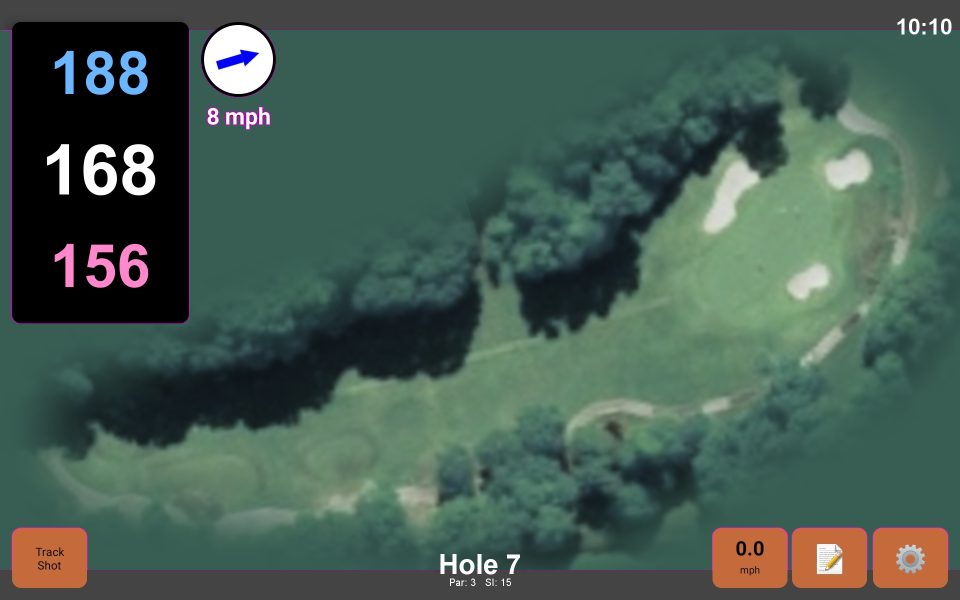Image resolution: width=960 pixels, height=600 pixels.
Task: Select the blue back-of-green distance 188
Action: 100,72
